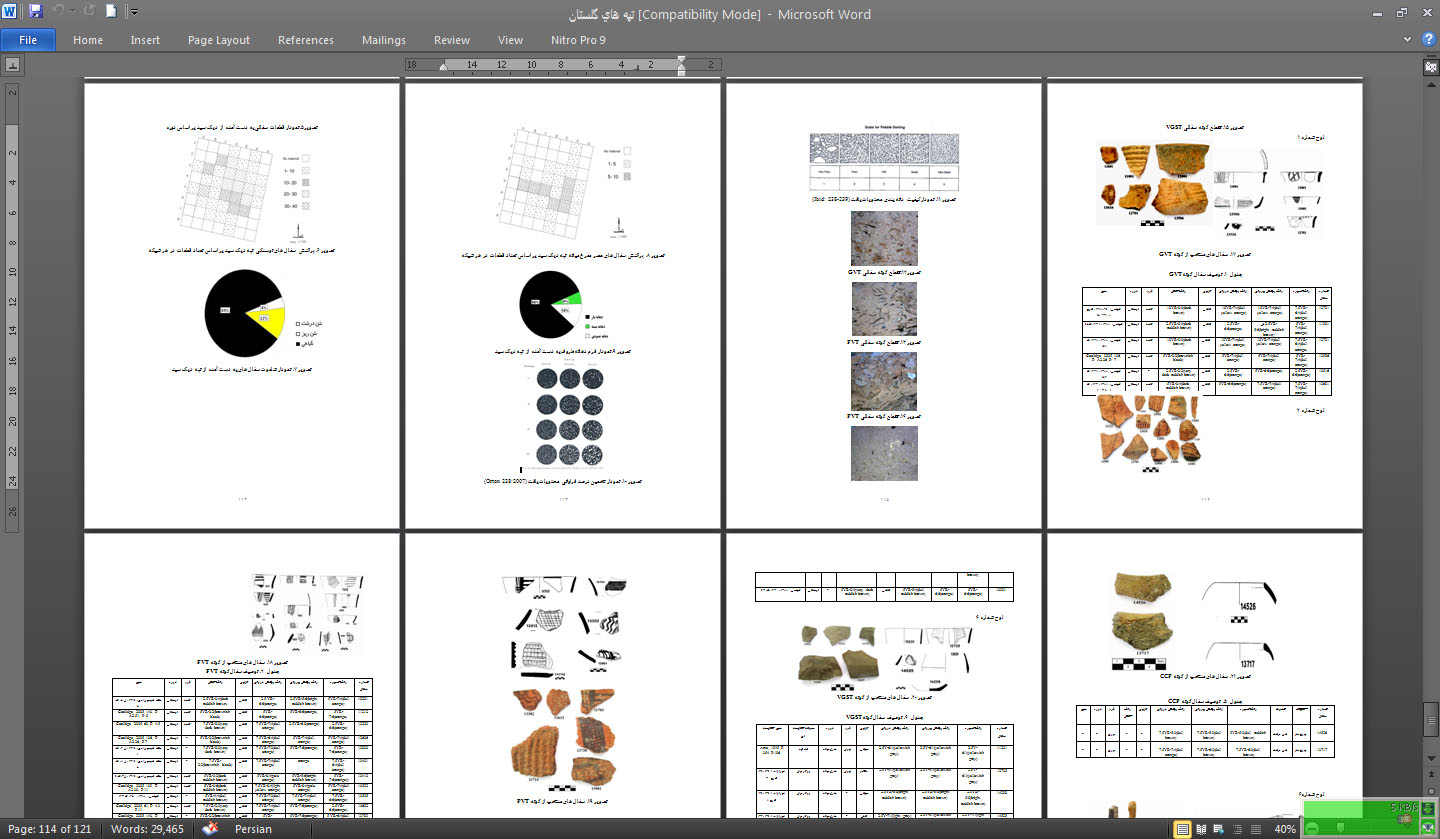The image size is (1440, 839).
Task: Open the Page Layout tab
Action: 218,40
